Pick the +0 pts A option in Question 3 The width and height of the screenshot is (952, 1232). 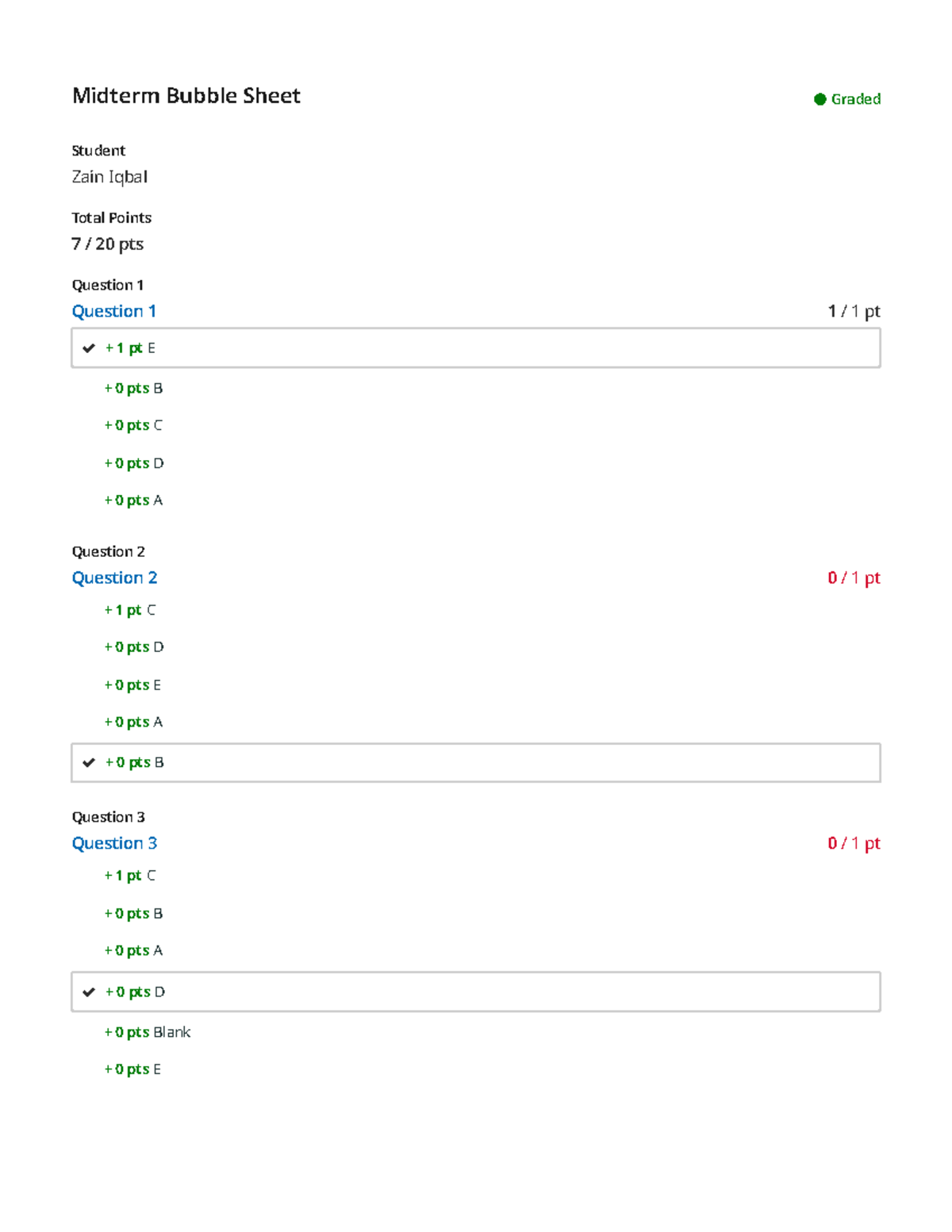[x=133, y=950]
